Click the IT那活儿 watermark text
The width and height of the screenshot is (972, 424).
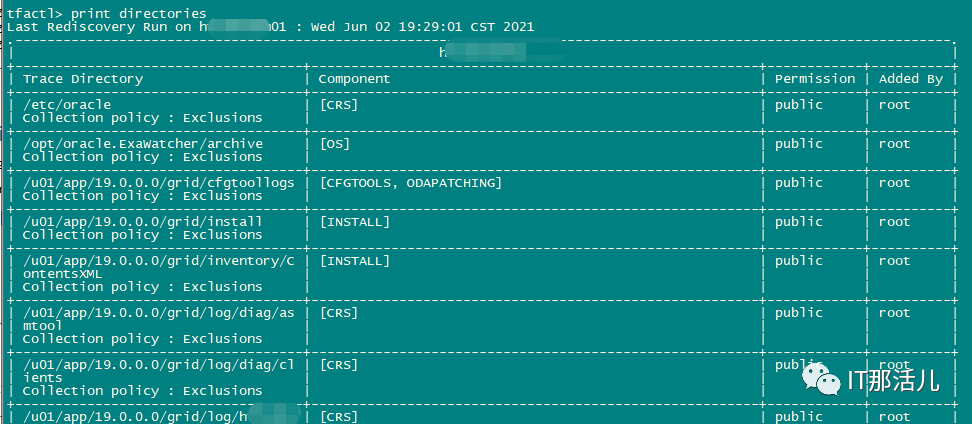(893, 379)
